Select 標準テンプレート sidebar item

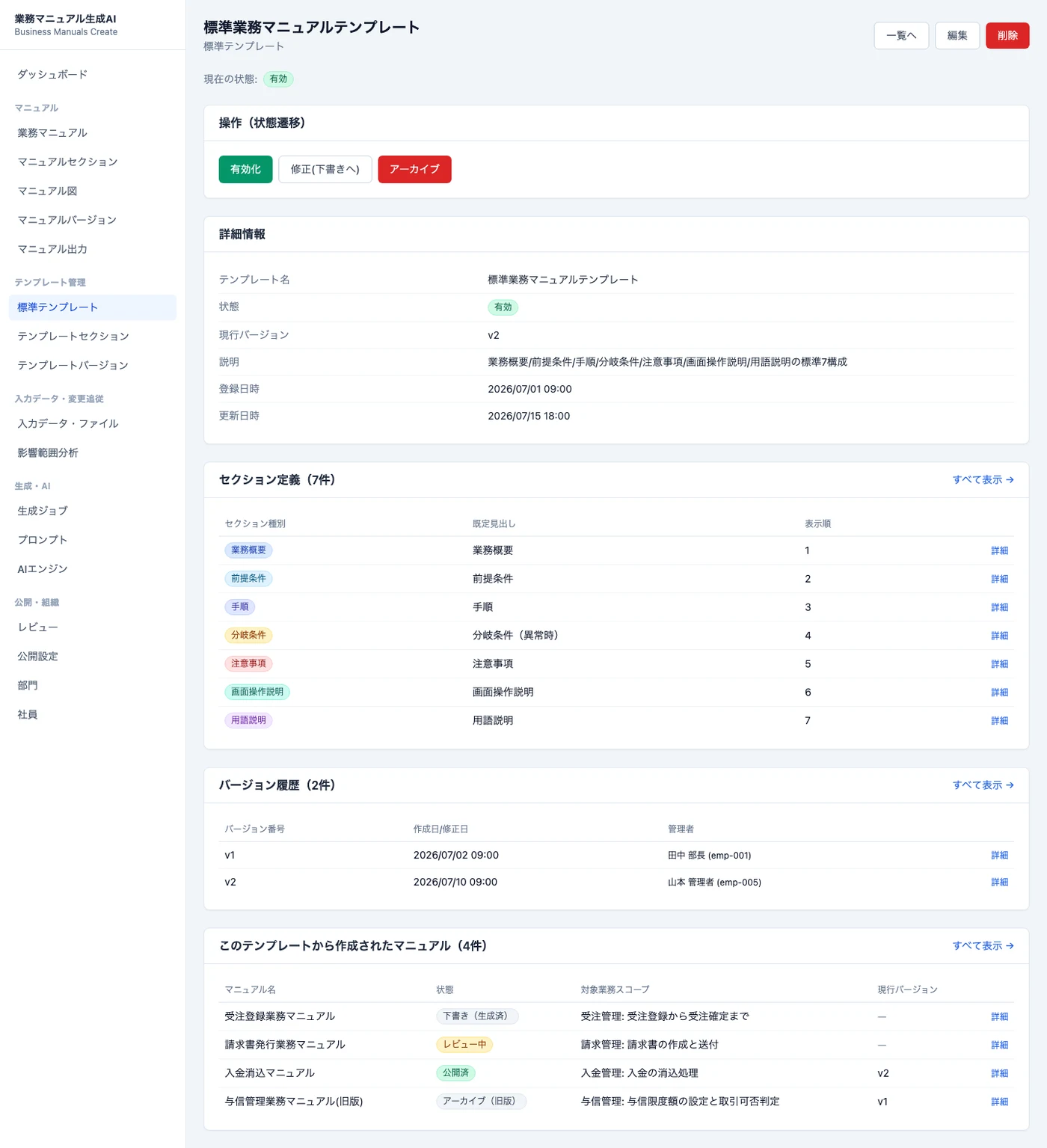[x=93, y=307]
